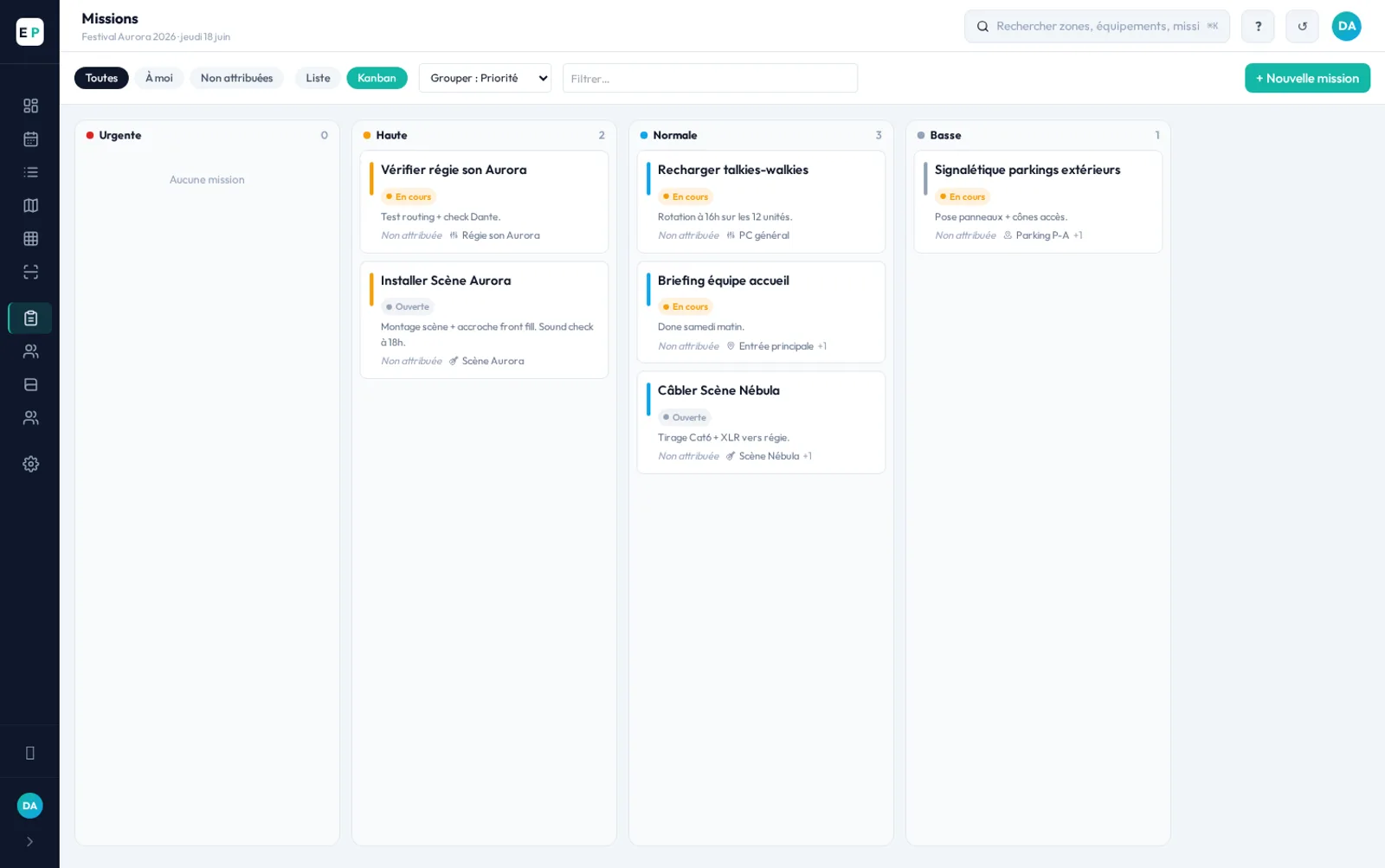1385x868 pixels.
Task: Click the Scène Nébula zone label
Action: pos(769,456)
